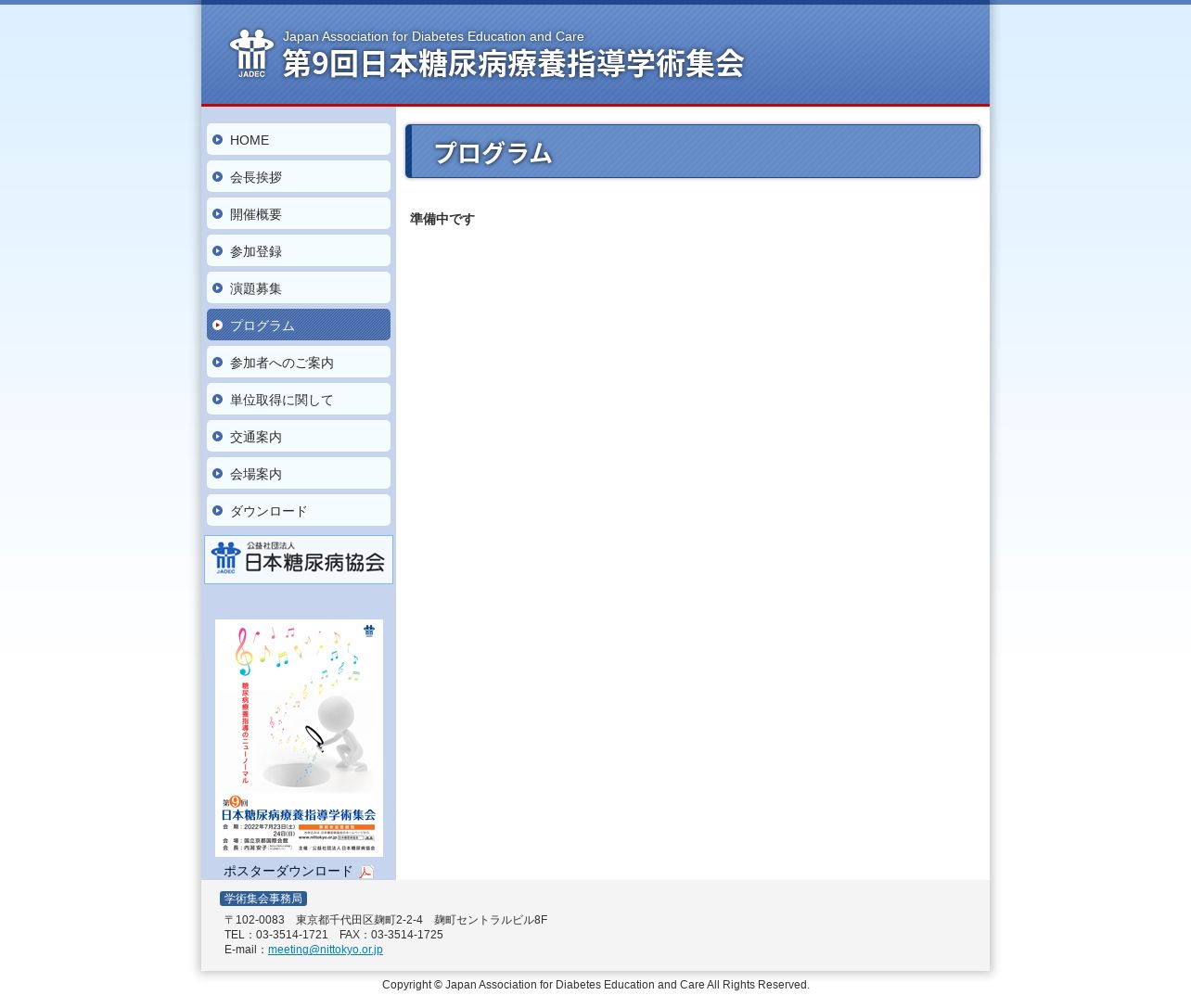The width and height of the screenshot is (1191, 1008).
Task: Click the JADEC logo in the header
Action: point(251,54)
